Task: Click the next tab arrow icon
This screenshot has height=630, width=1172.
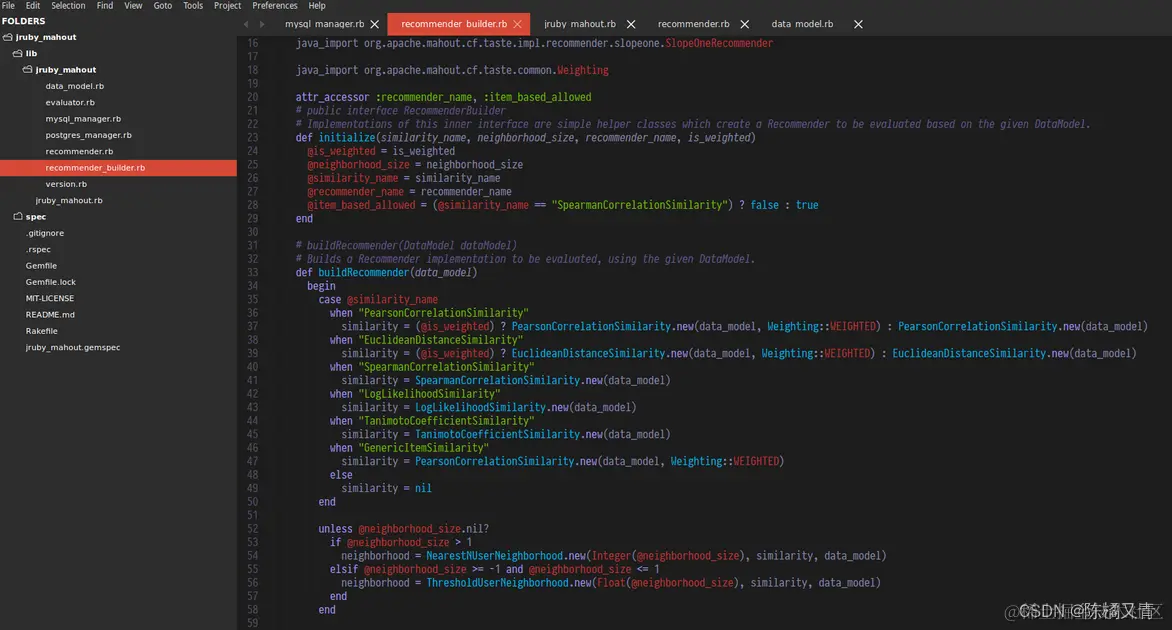Action: [x=262, y=24]
